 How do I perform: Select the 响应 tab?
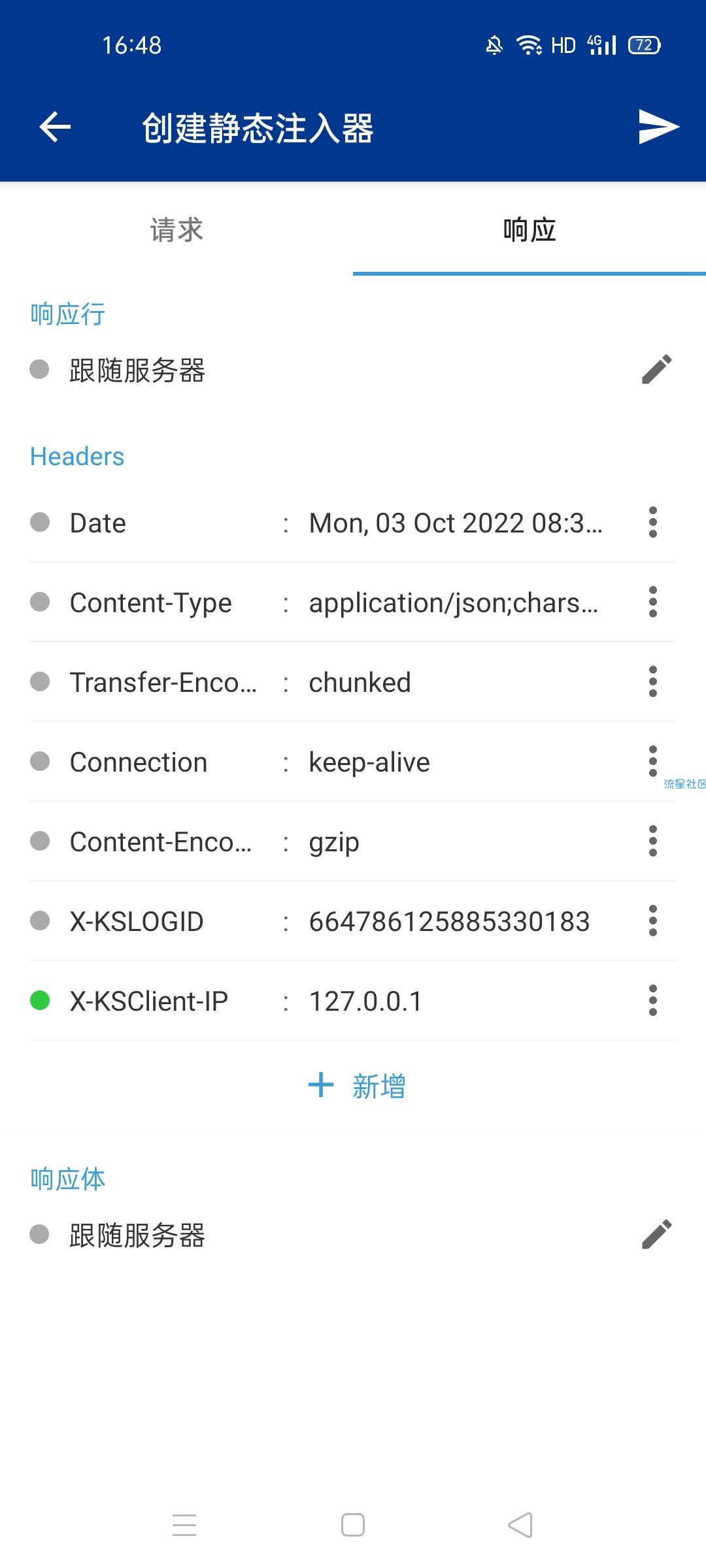click(529, 230)
